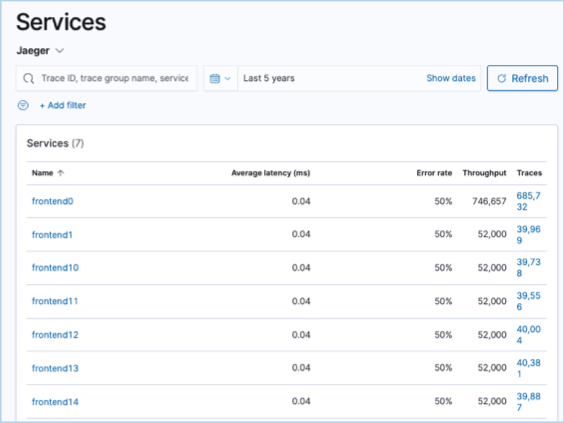
Task: Add a new filter
Action: (x=63, y=105)
